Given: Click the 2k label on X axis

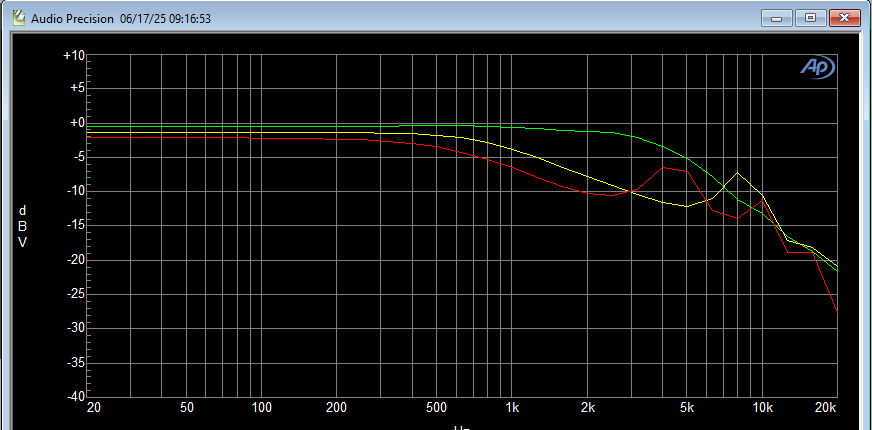Looking at the screenshot, I should [588, 408].
